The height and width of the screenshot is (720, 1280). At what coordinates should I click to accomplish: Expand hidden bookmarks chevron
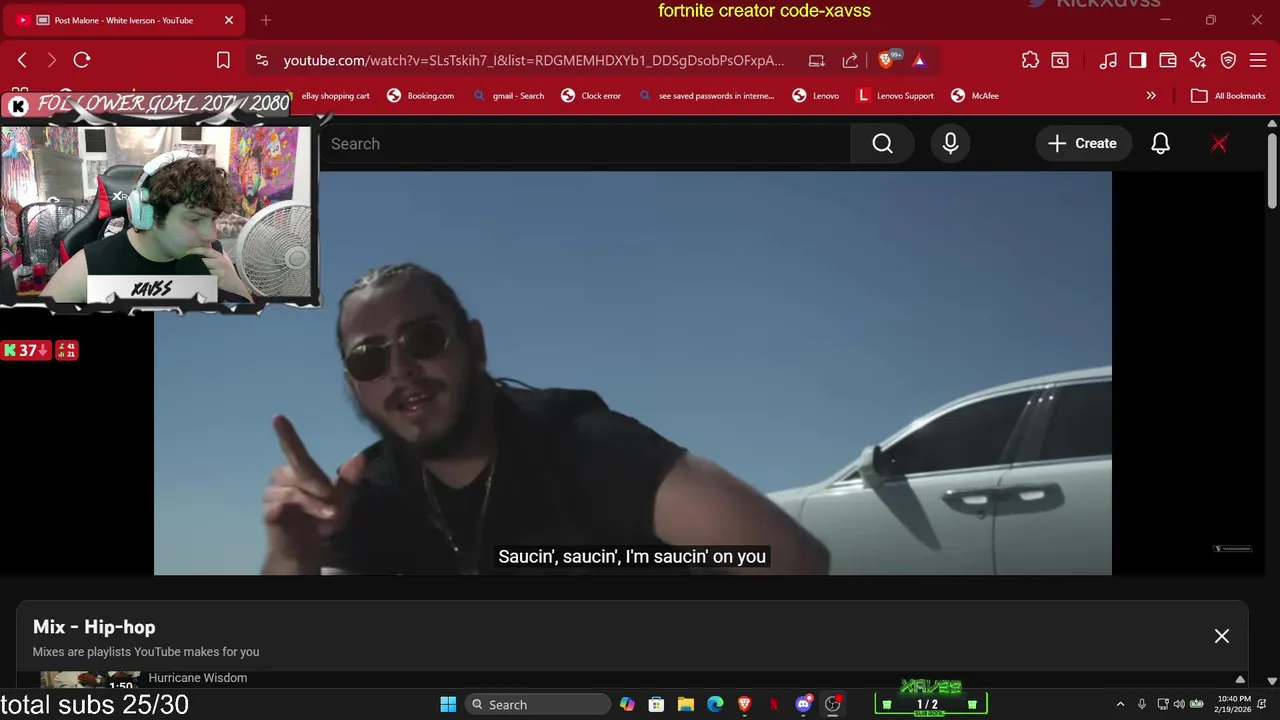coord(1151,96)
